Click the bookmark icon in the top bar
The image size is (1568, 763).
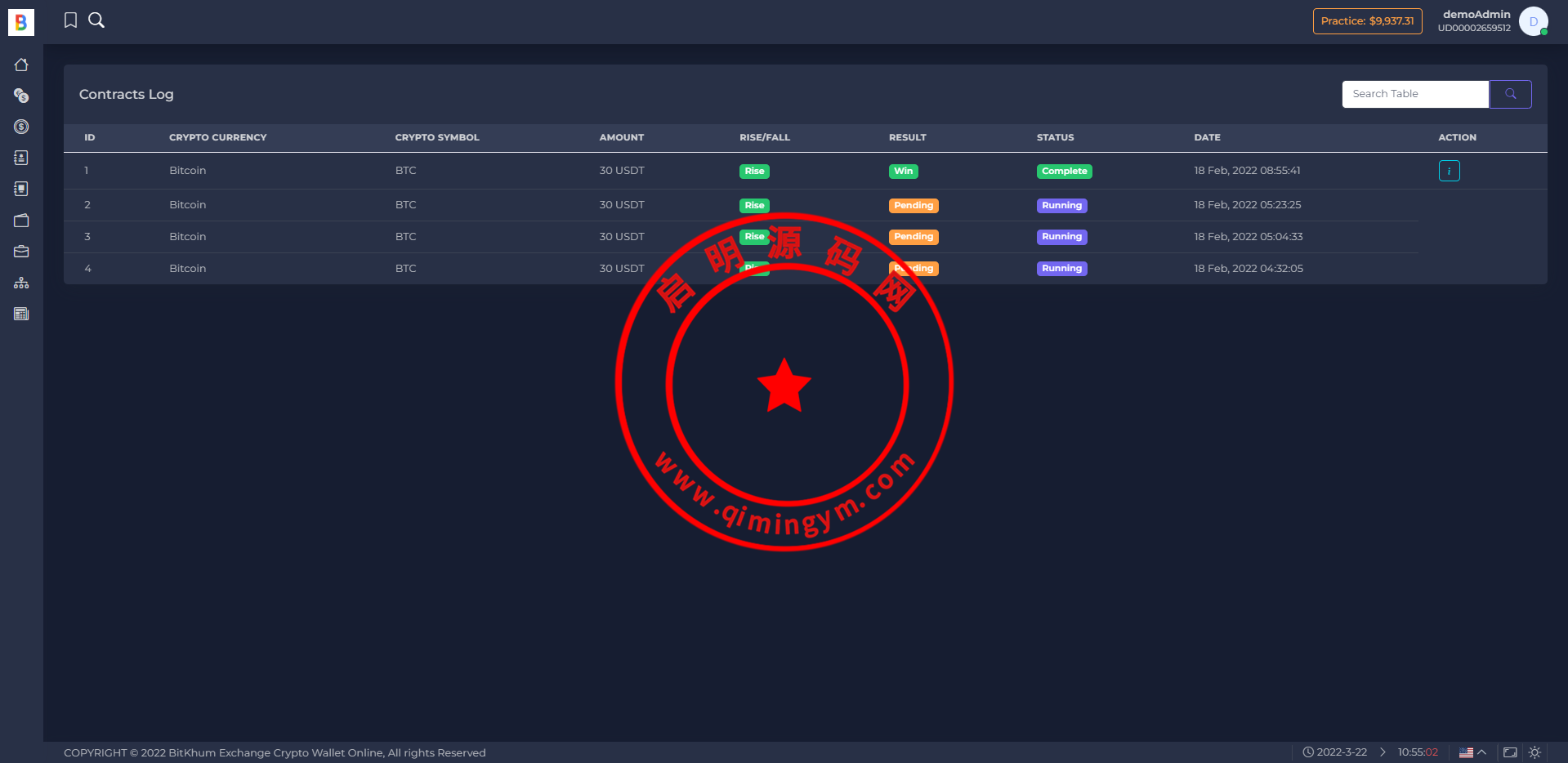click(71, 20)
